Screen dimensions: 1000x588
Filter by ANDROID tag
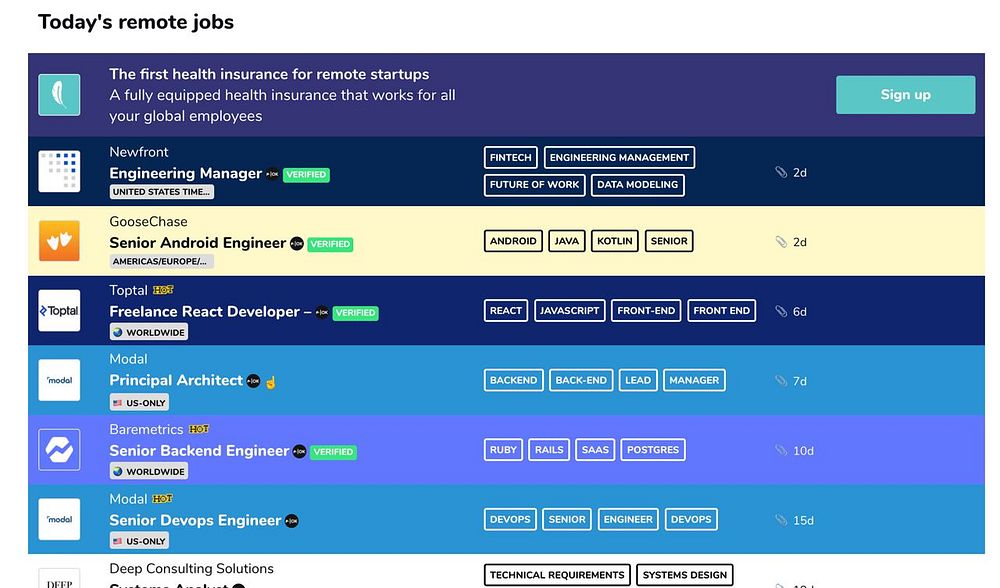513,241
